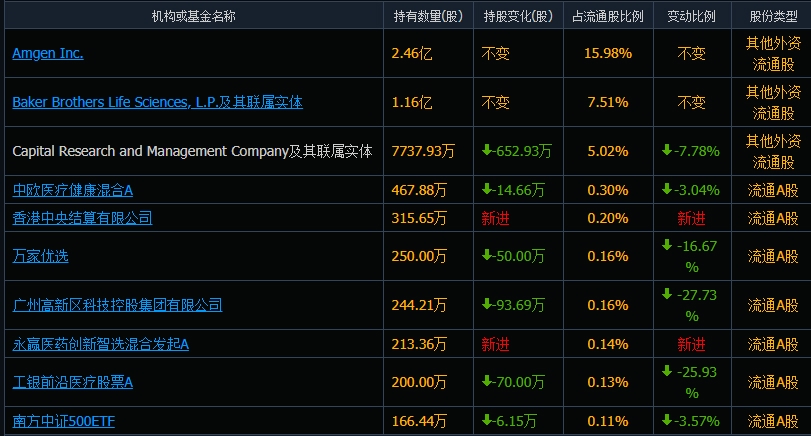This screenshot has height=436, width=811.
Task: Select the -652.93万 change value
Action: click(517, 152)
